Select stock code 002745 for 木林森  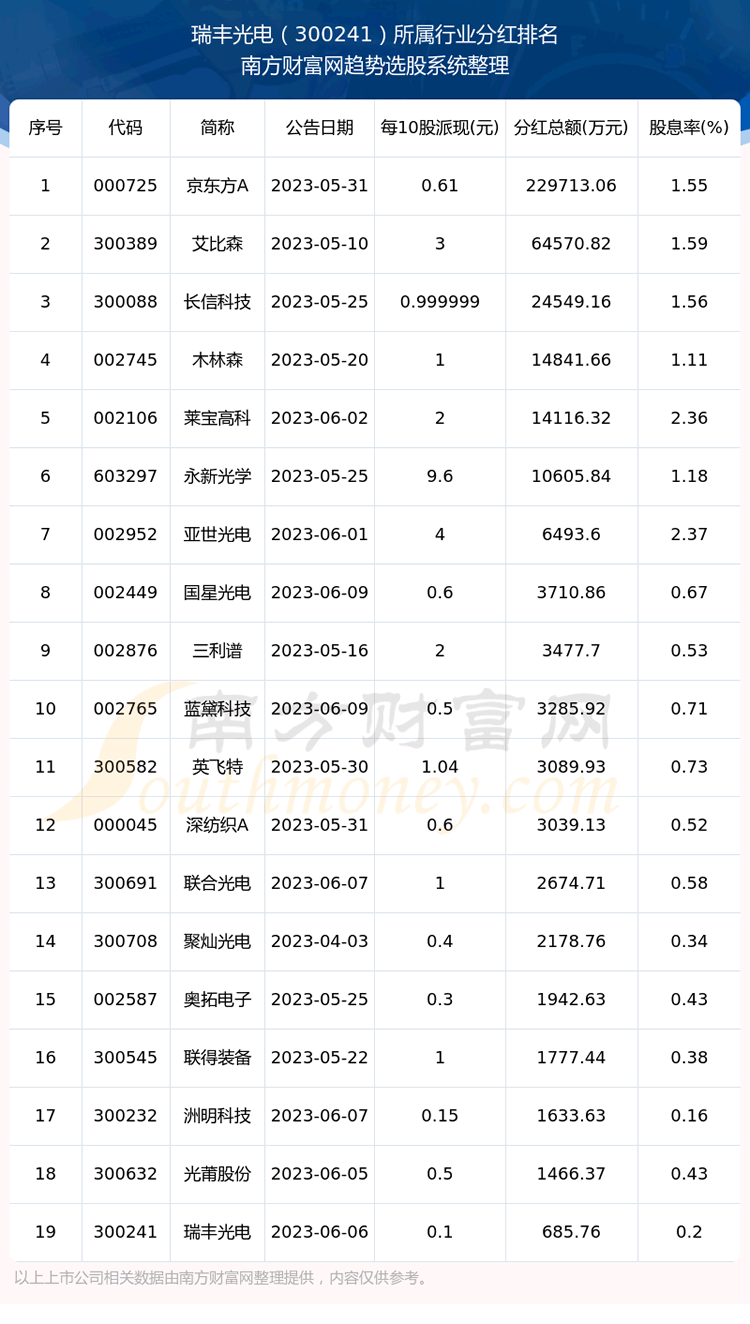125,360
